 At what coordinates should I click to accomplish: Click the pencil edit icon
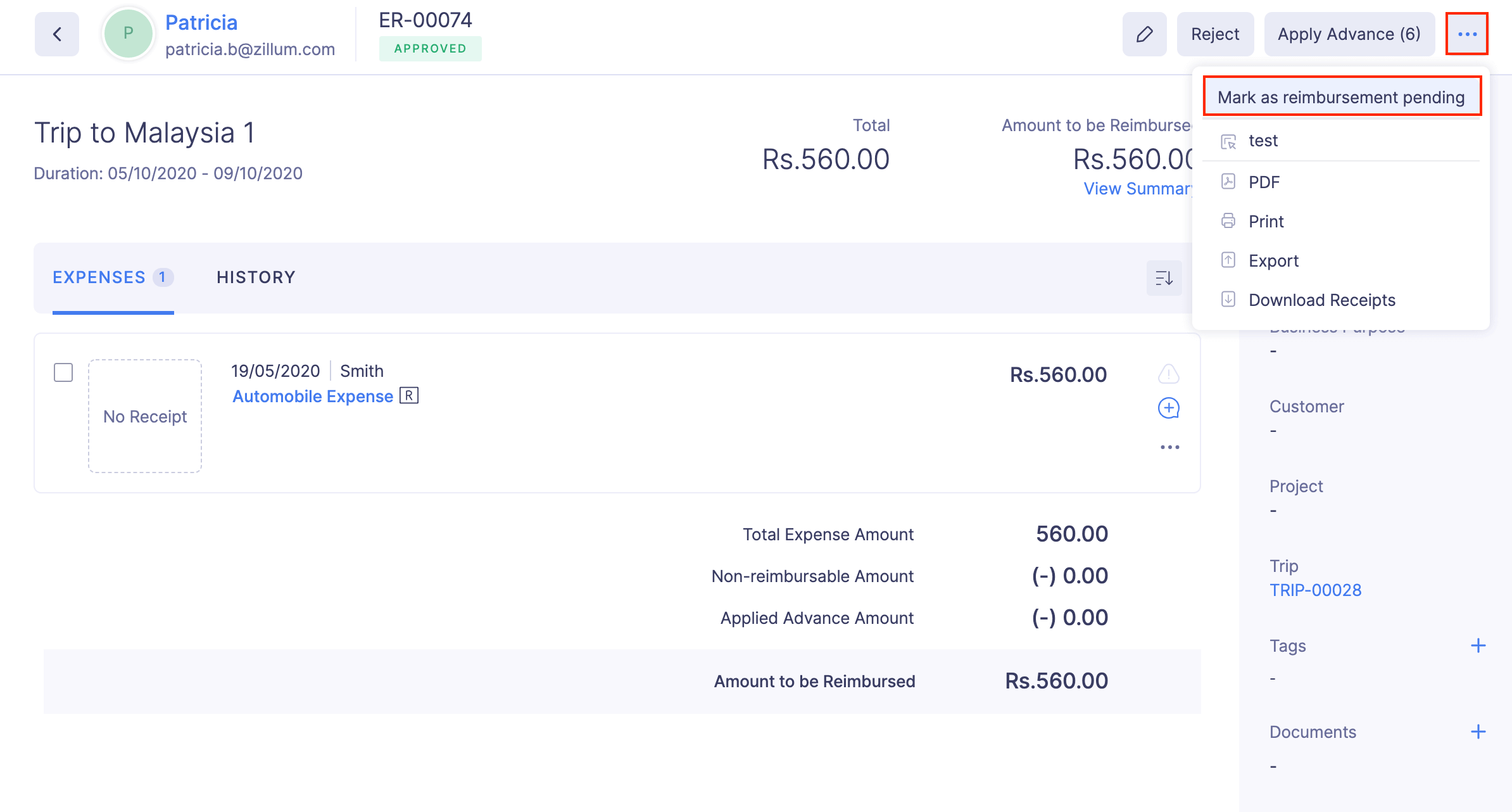point(1144,34)
